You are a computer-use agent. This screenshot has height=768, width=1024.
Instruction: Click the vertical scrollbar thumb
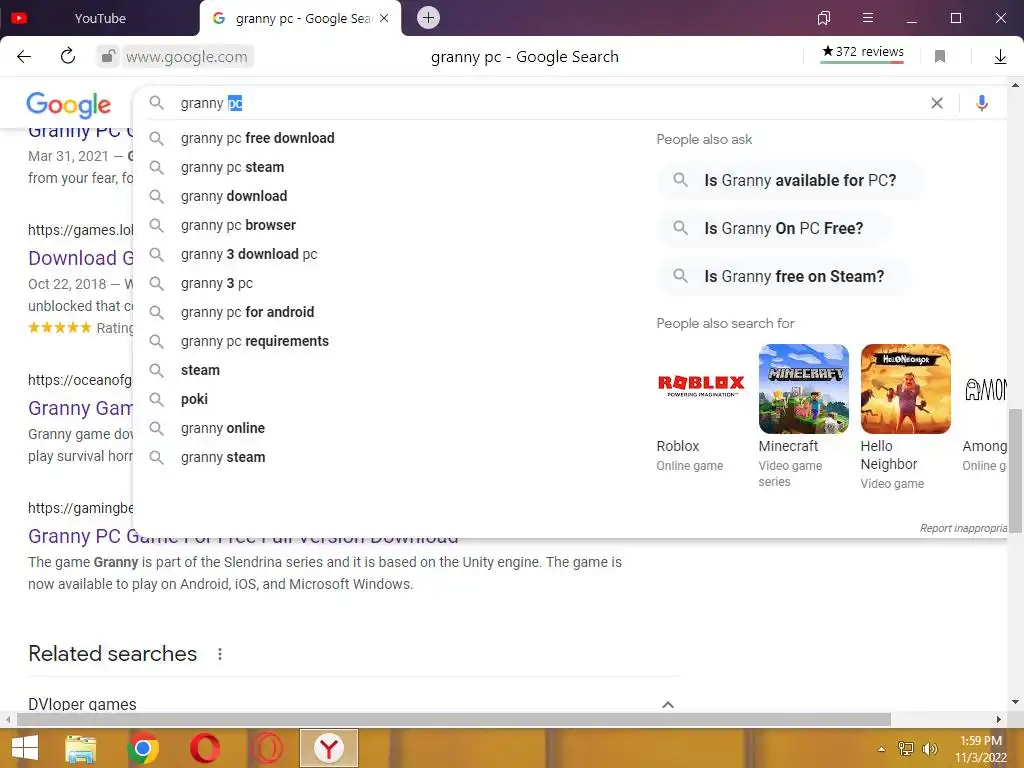(1015, 472)
